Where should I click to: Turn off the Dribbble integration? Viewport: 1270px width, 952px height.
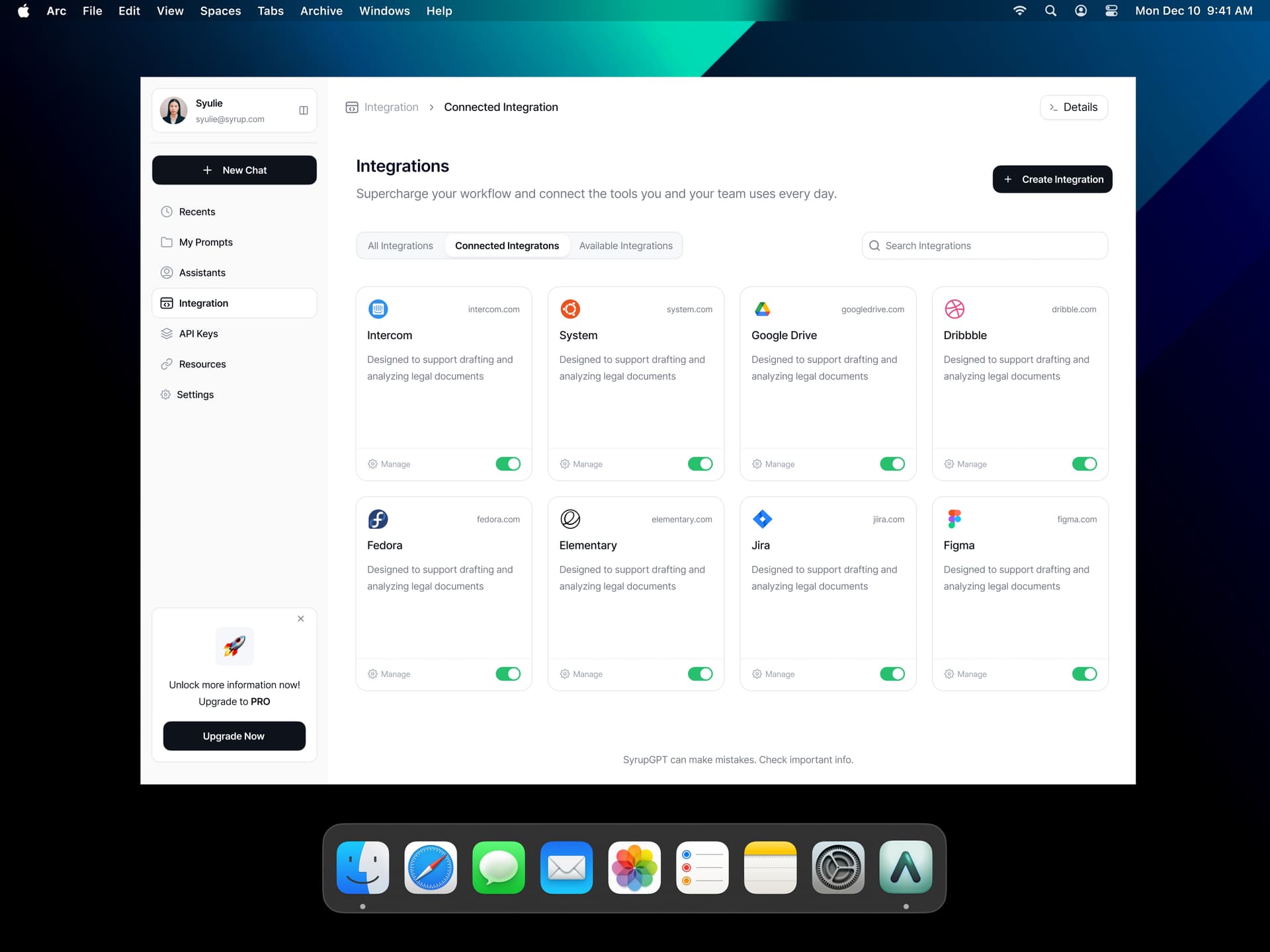[x=1084, y=463]
